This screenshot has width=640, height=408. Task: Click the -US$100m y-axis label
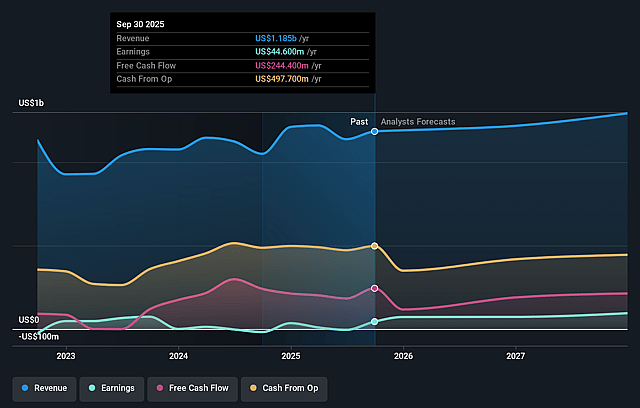tap(38, 336)
